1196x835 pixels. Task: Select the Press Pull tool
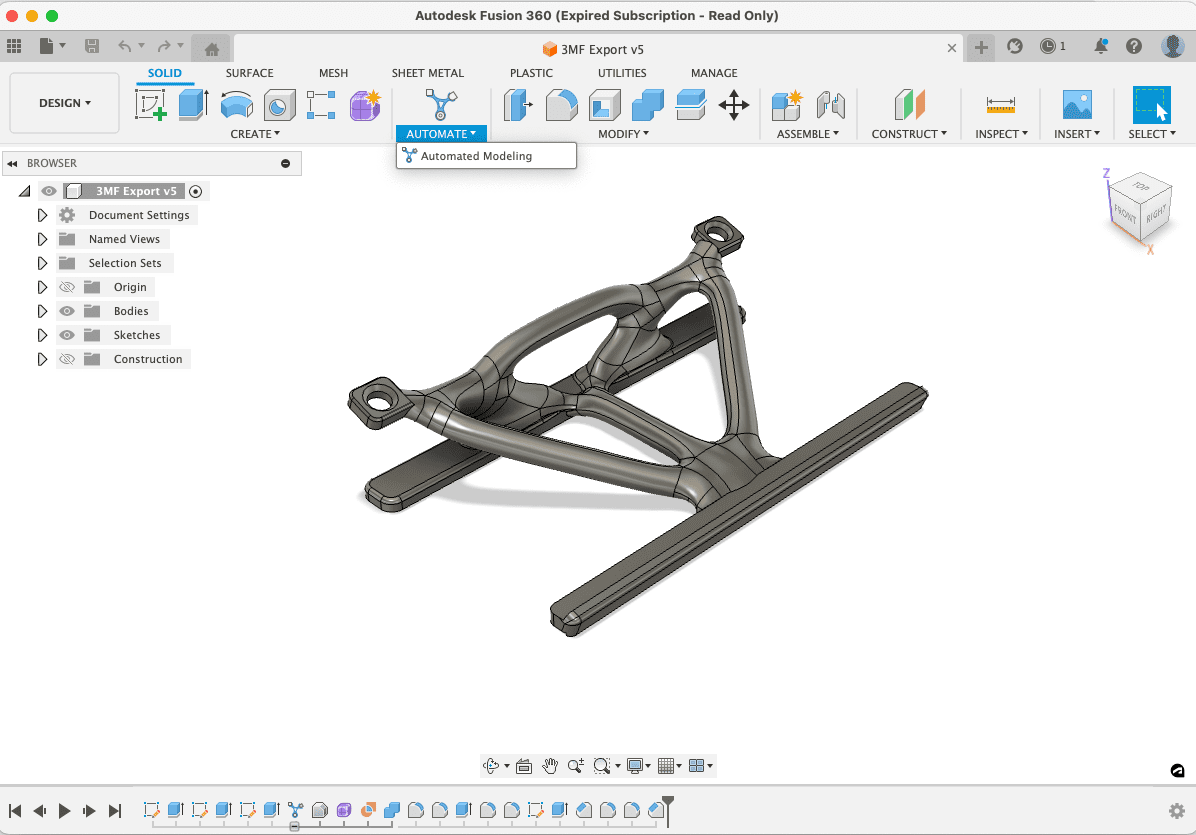[x=519, y=104]
